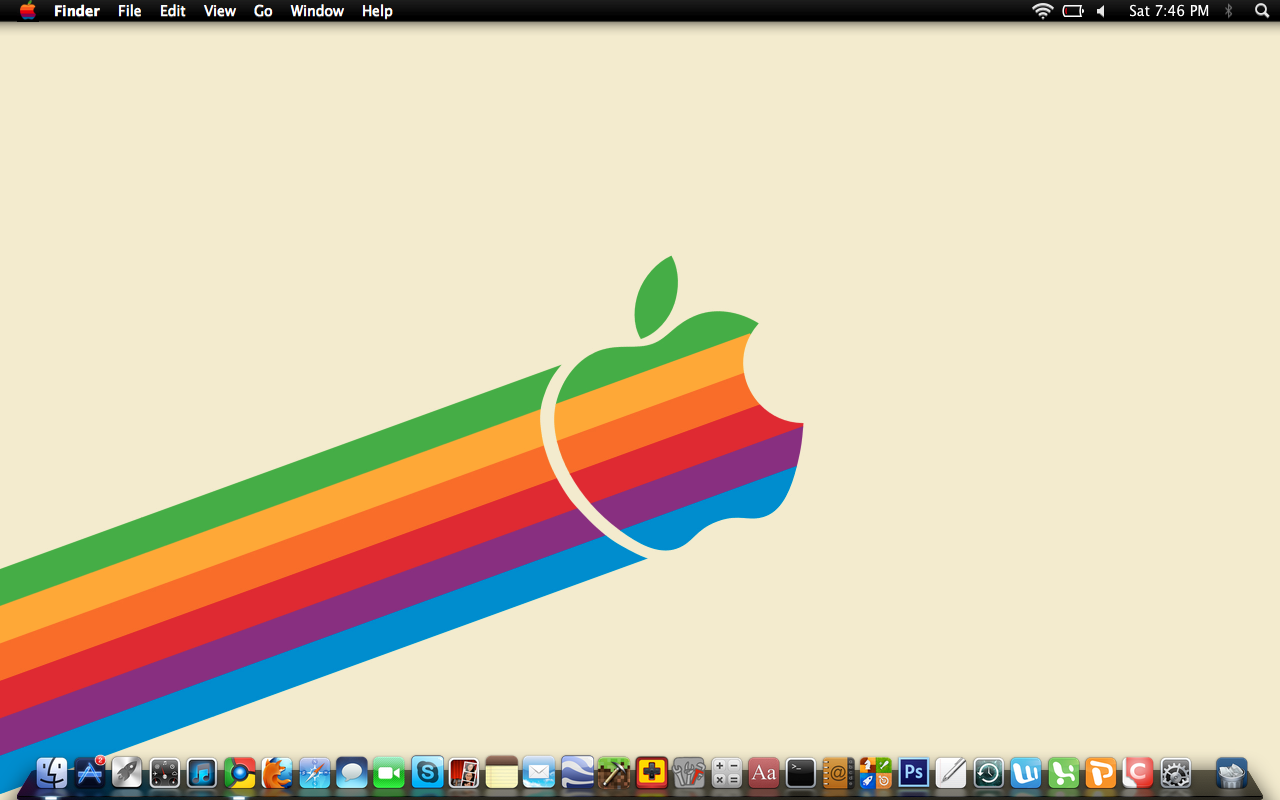1280x800 pixels.
Task: Open Dashboard gauges icon in Dock
Action: click(x=165, y=773)
